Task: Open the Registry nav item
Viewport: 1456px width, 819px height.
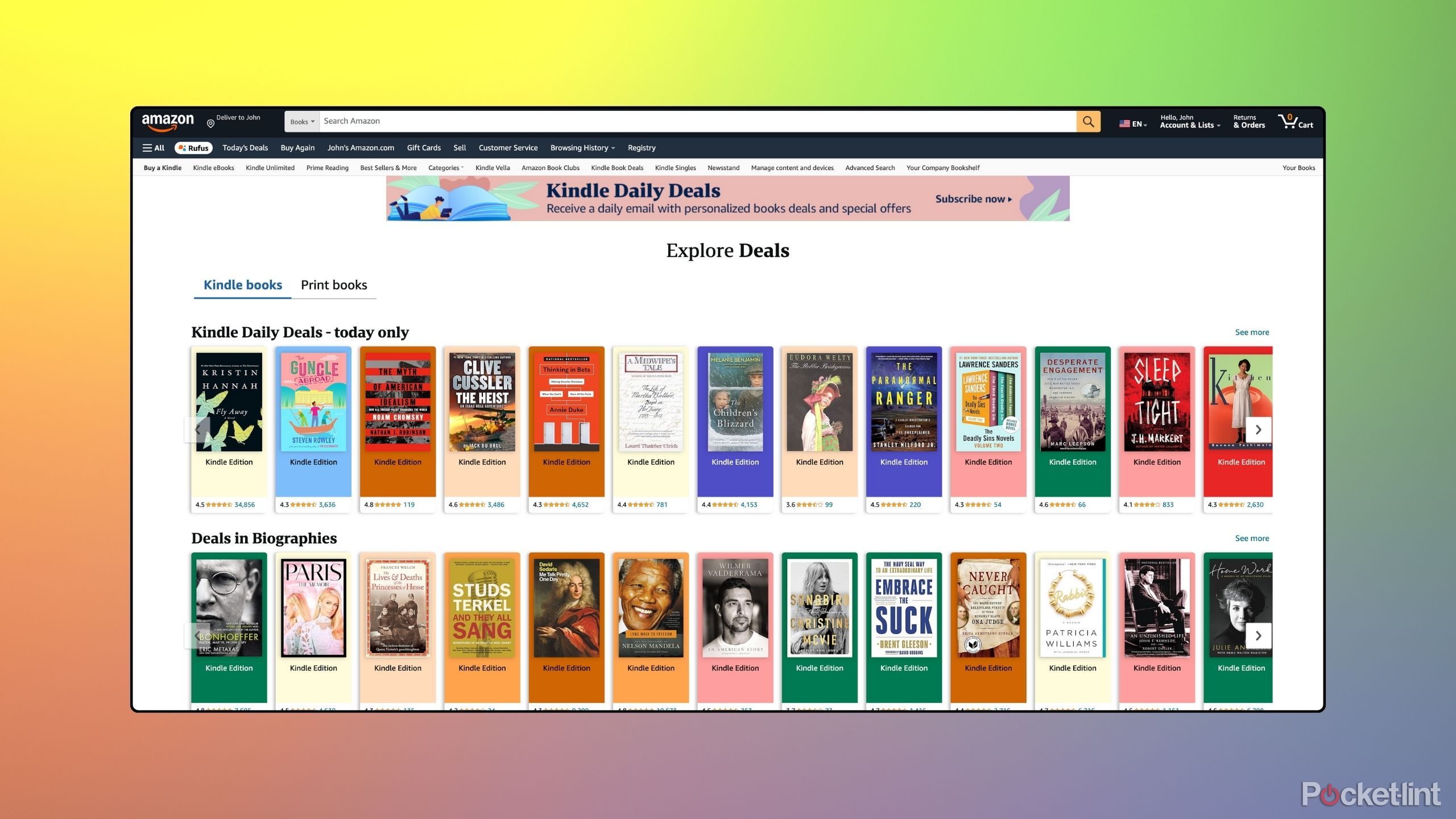Action: [642, 148]
